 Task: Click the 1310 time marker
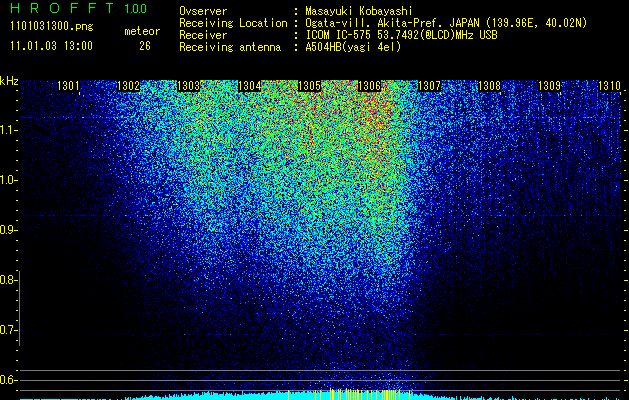click(x=609, y=86)
